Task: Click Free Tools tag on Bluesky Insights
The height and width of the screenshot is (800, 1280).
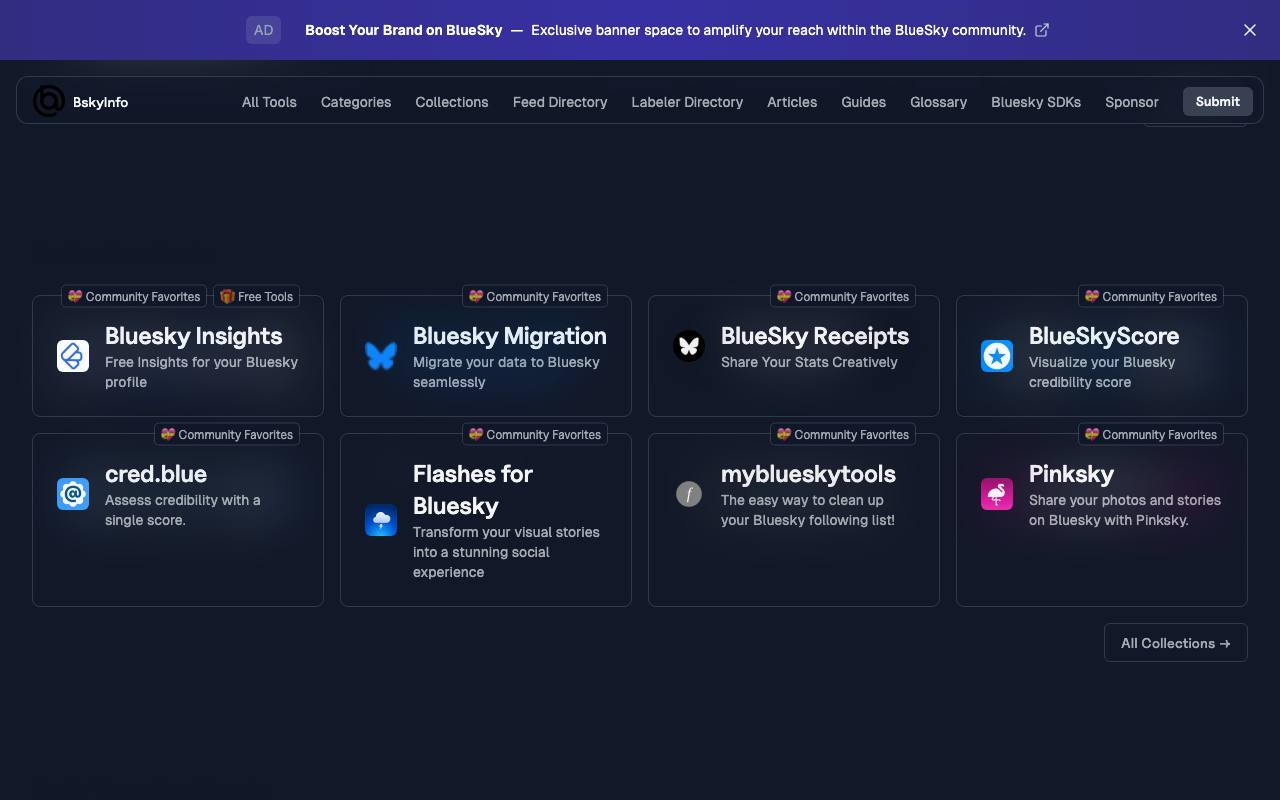Action: click(x=258, y=296)
